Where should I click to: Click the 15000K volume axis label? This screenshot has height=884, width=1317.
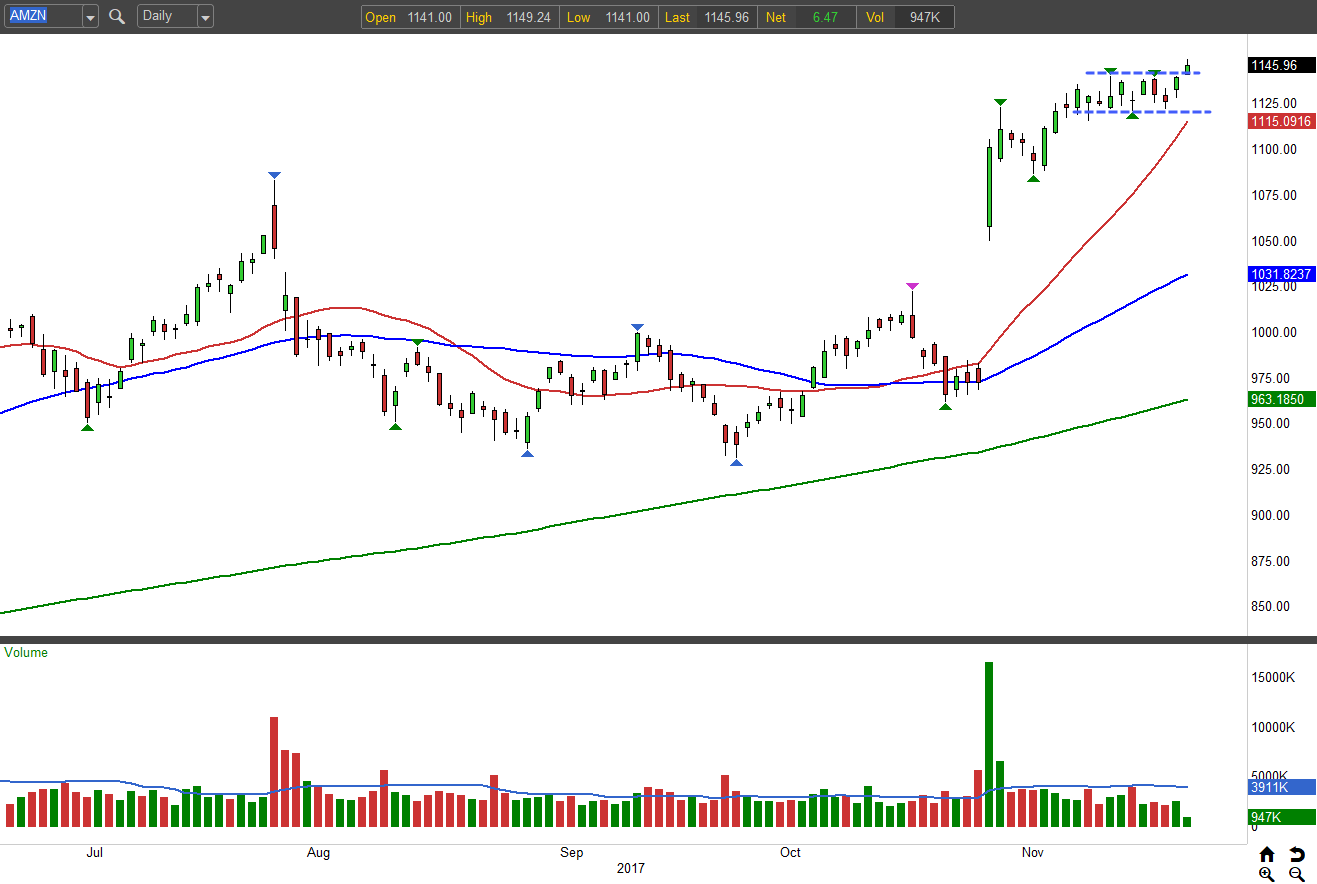click(1274, 677)
